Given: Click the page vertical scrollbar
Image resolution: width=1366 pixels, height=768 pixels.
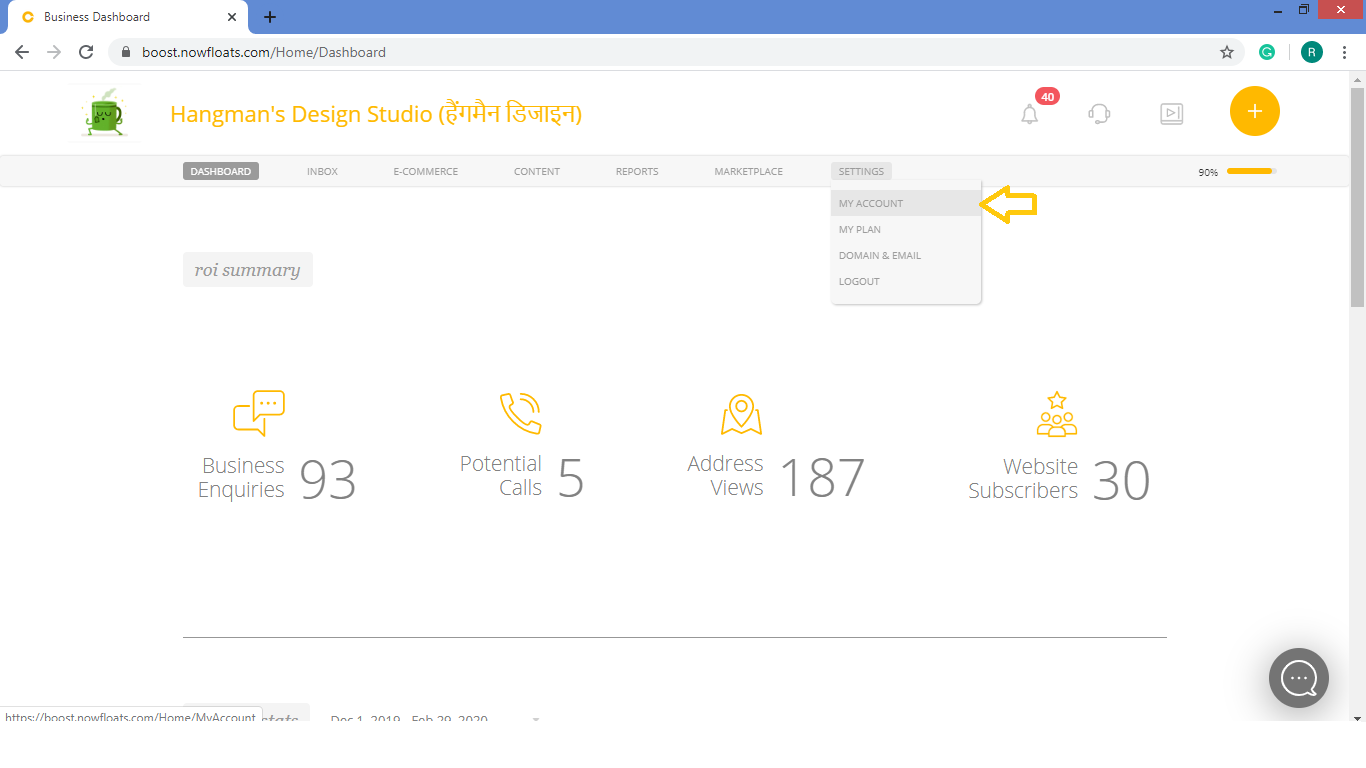Looking at the screenshot, I should tap(1357, 197).
